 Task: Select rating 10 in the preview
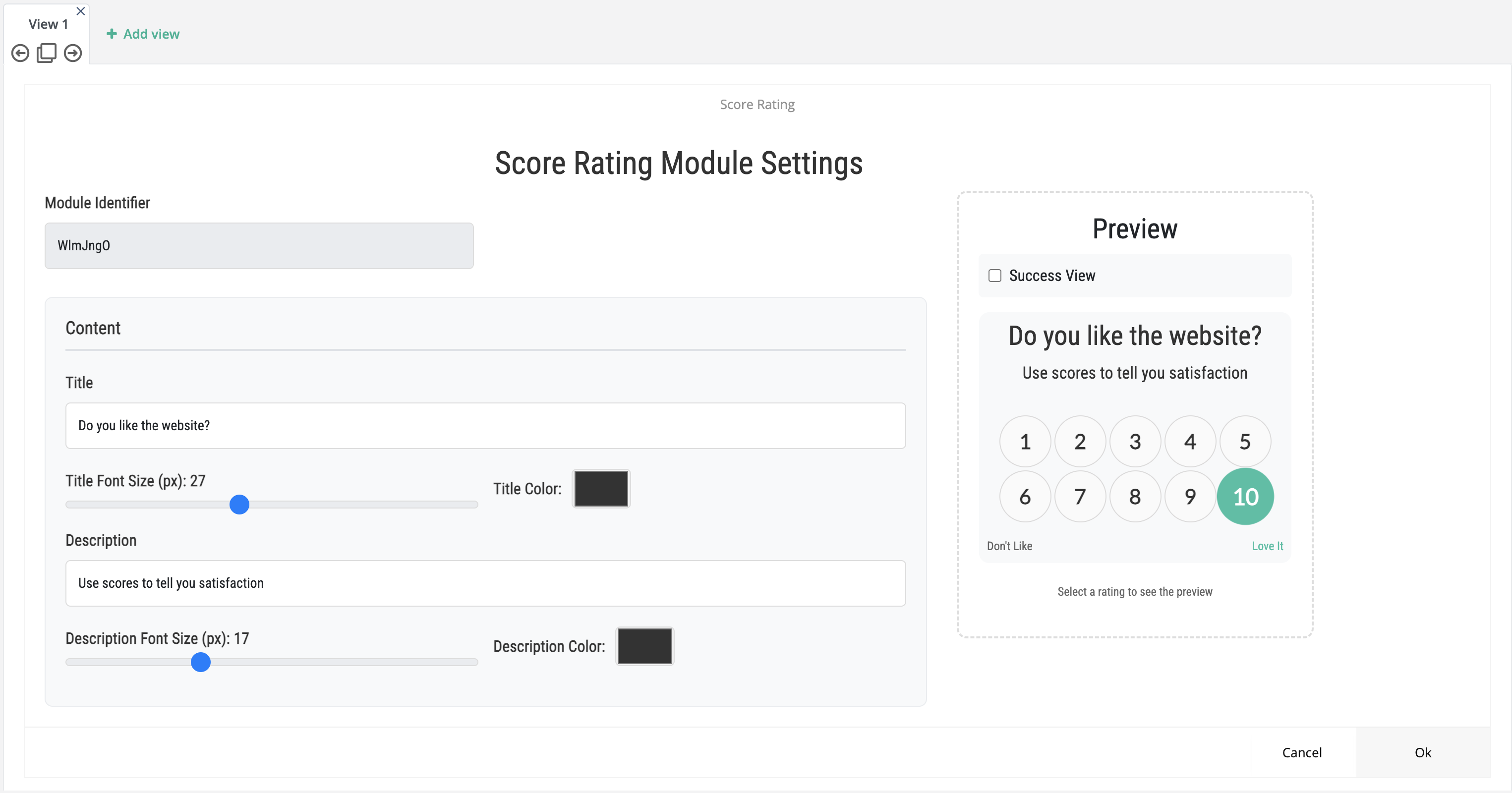click(1245, 497)
